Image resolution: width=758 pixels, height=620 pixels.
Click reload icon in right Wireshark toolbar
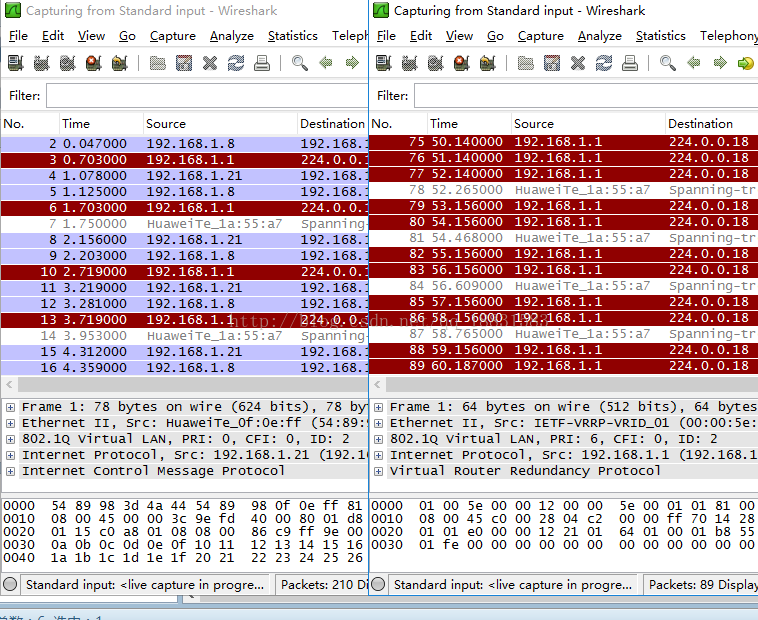(604, 63)
